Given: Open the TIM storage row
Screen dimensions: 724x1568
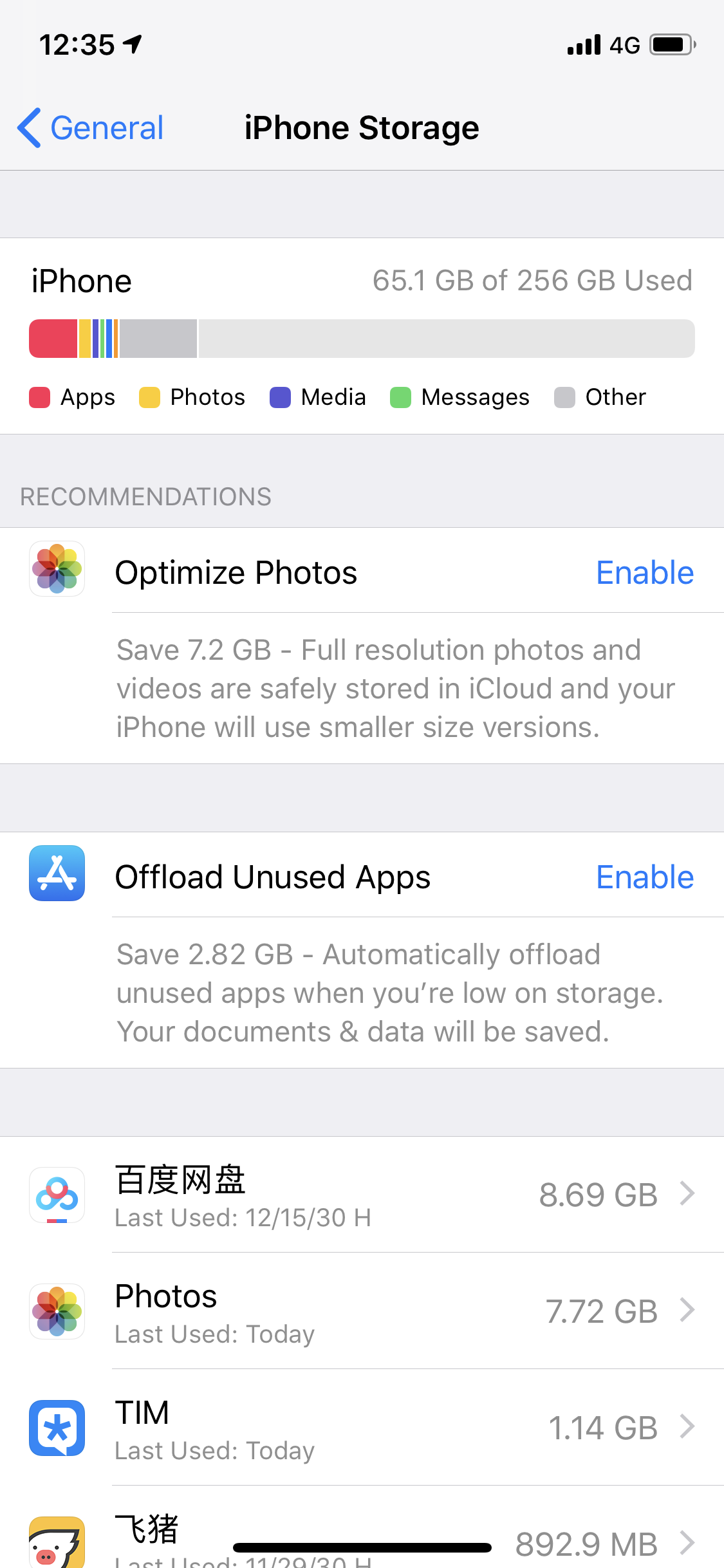Looking at the screenshot, I should pos(386,1428).
